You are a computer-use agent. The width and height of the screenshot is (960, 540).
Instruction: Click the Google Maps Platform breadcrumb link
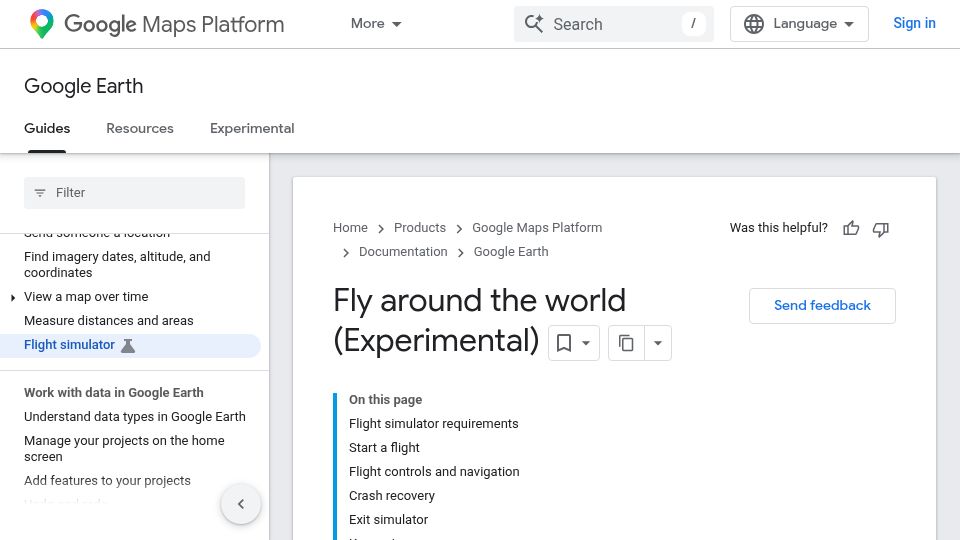coord(537,228)
